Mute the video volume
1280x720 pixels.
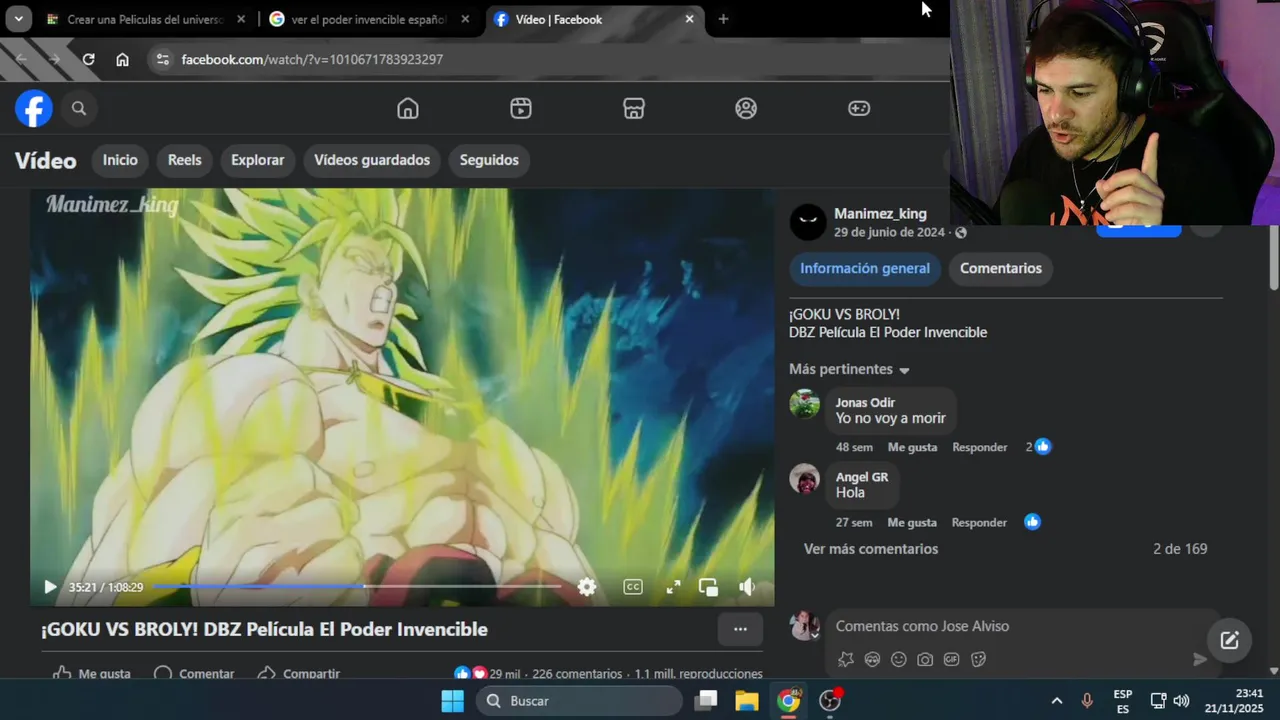[x=746, y=587]
